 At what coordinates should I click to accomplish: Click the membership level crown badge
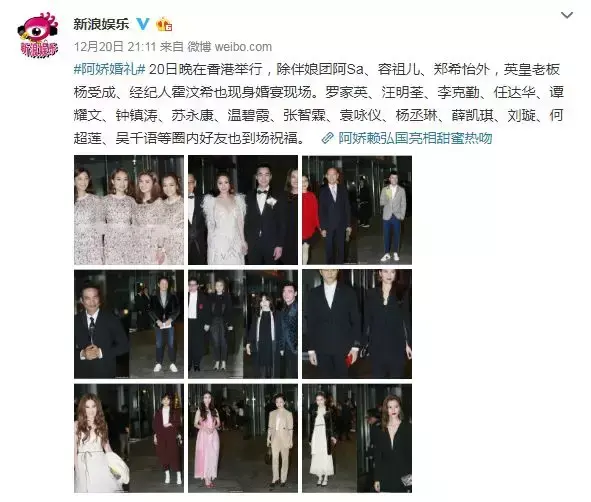pyautogui.click(x=164, y=24)
